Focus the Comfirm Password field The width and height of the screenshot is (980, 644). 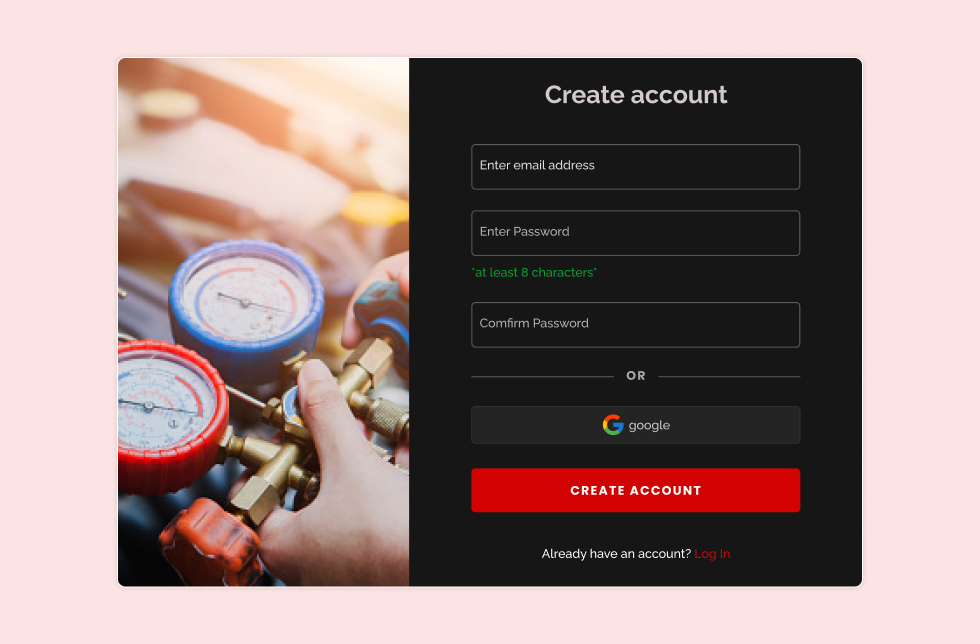635,325
